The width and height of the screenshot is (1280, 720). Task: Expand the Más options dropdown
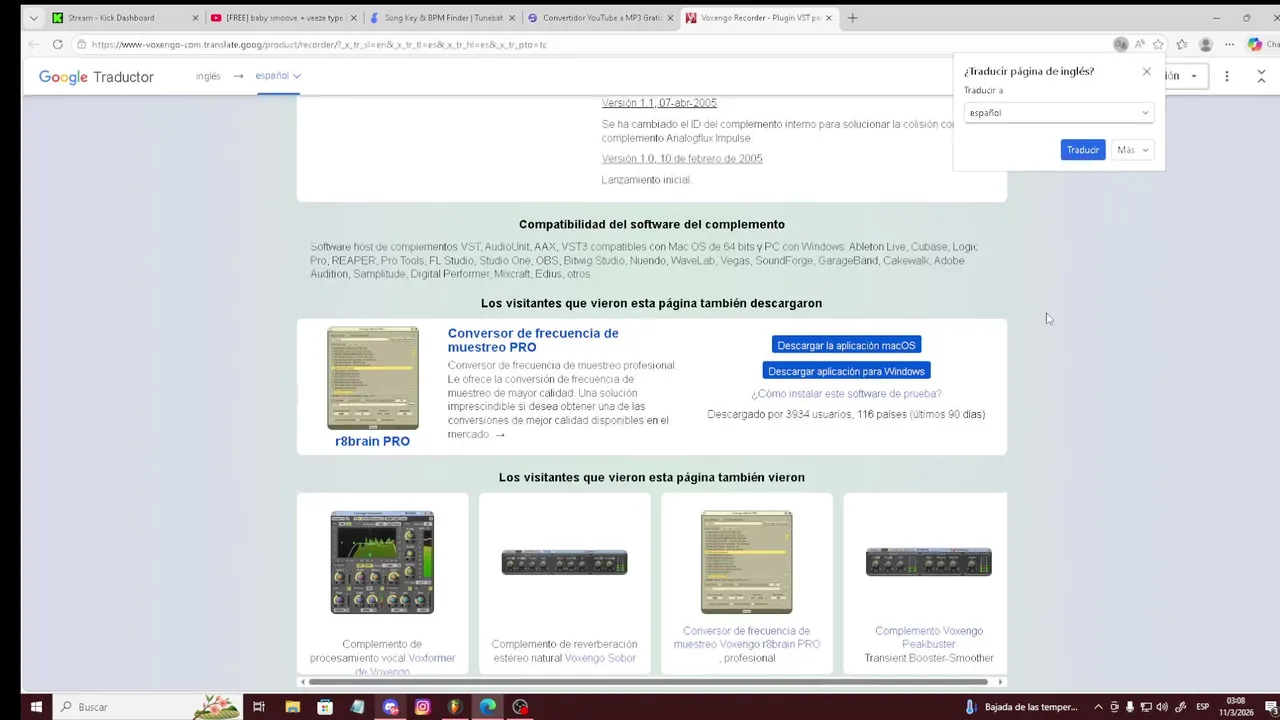[1132, 150]
